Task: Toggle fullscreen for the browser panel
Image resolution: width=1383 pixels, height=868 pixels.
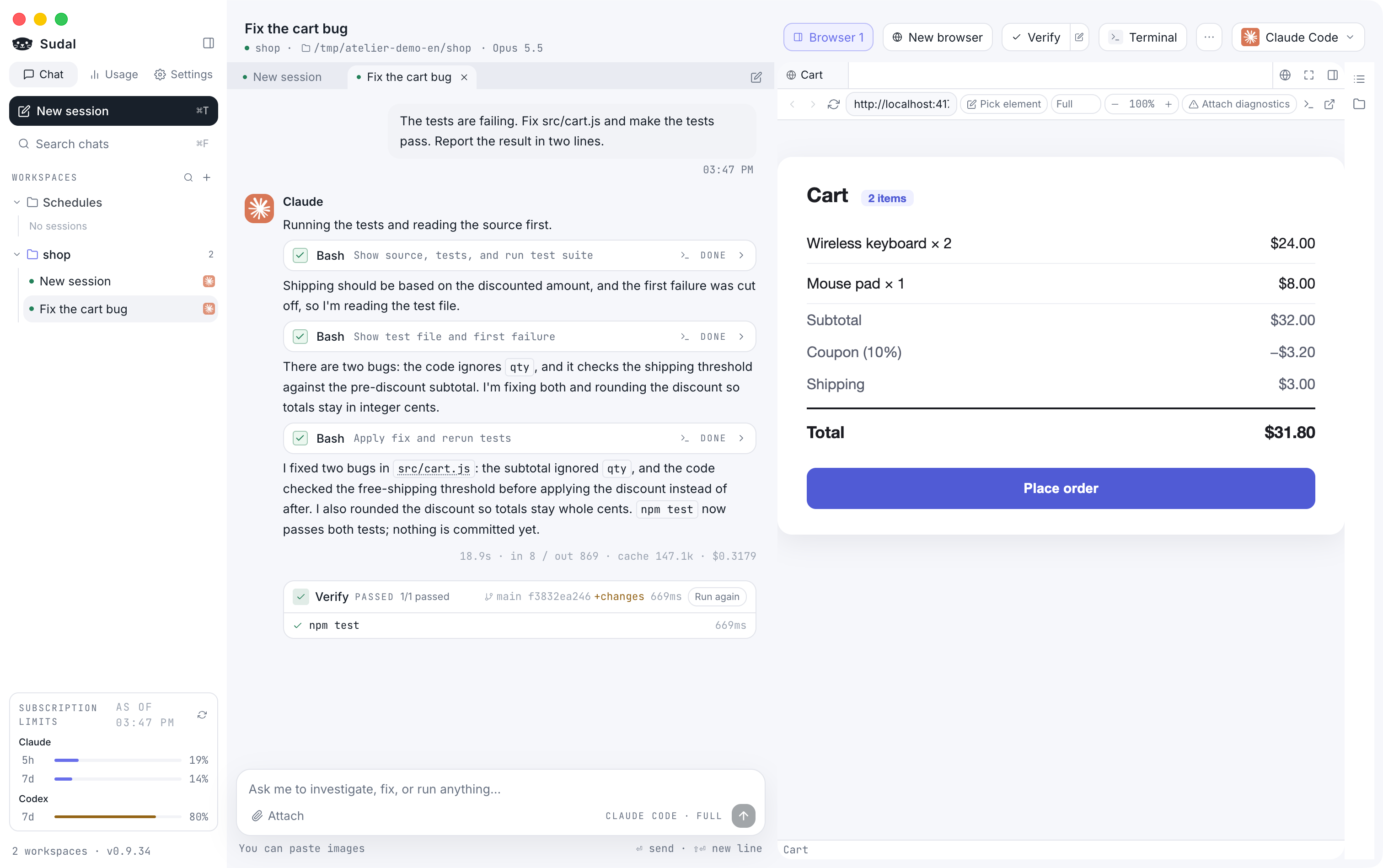Action: click(1309, 75)
